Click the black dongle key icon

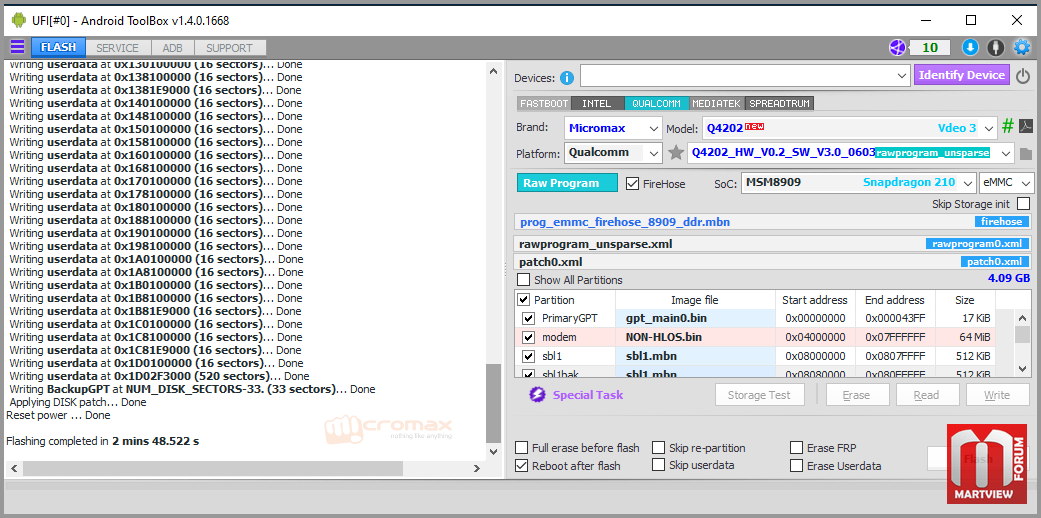click(x=995, y=47)
